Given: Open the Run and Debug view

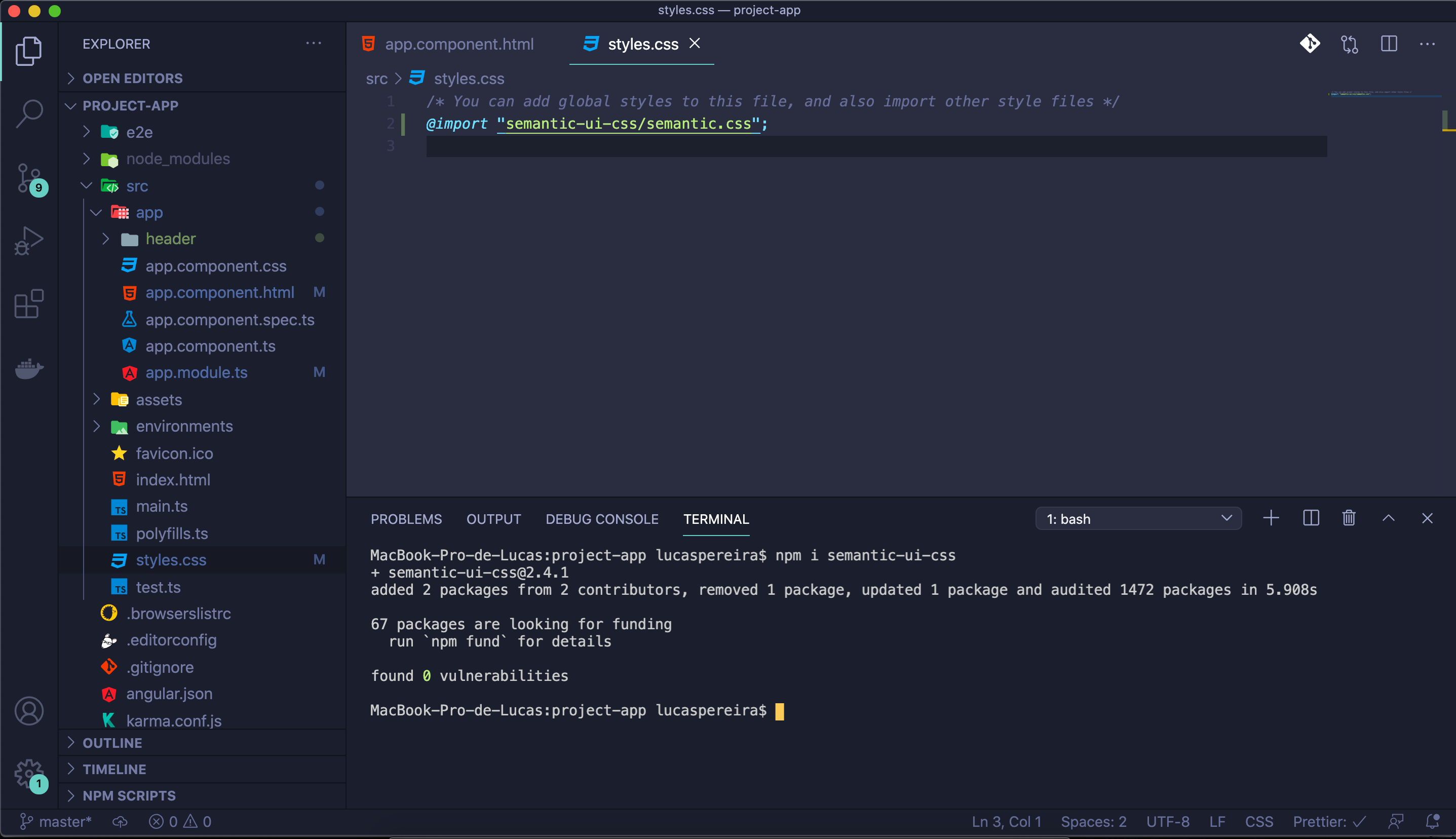Looking at the screenshot, I should point(29,241).
